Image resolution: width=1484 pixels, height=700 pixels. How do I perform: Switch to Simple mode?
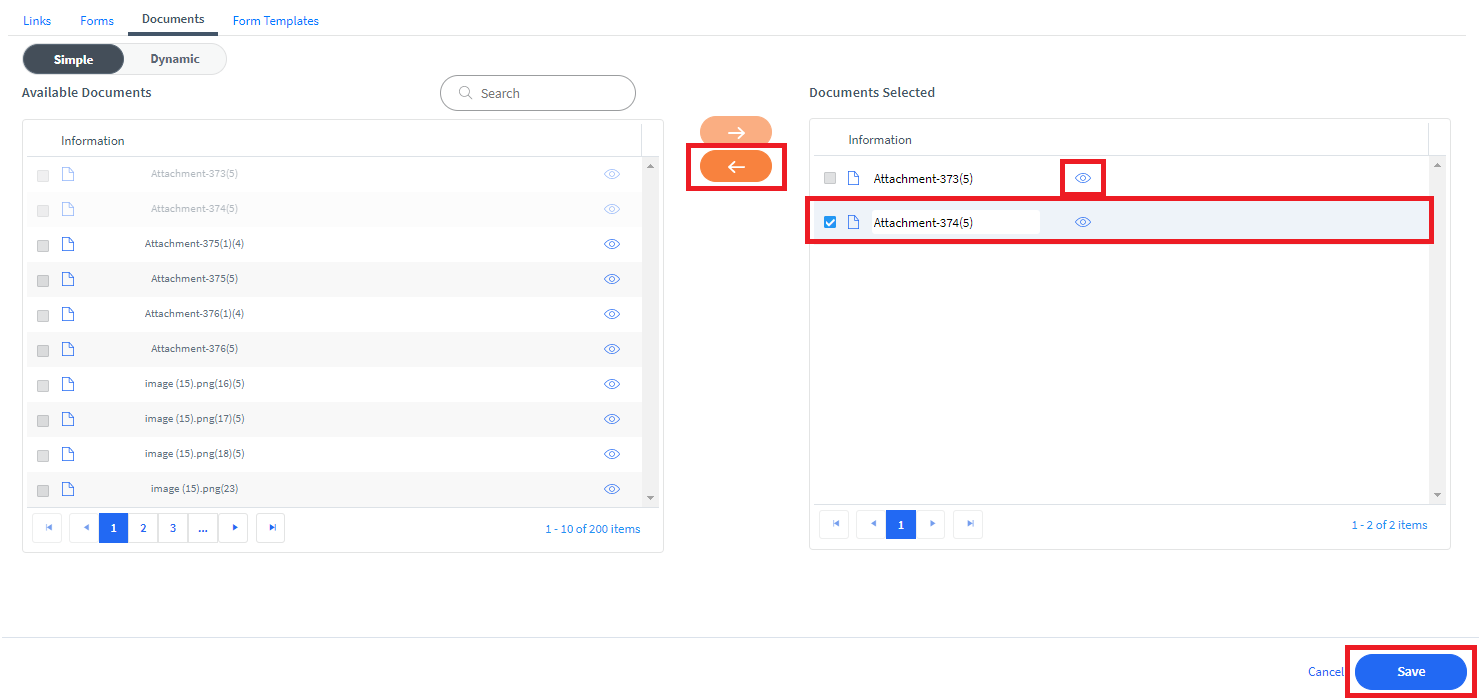point(73,59)
